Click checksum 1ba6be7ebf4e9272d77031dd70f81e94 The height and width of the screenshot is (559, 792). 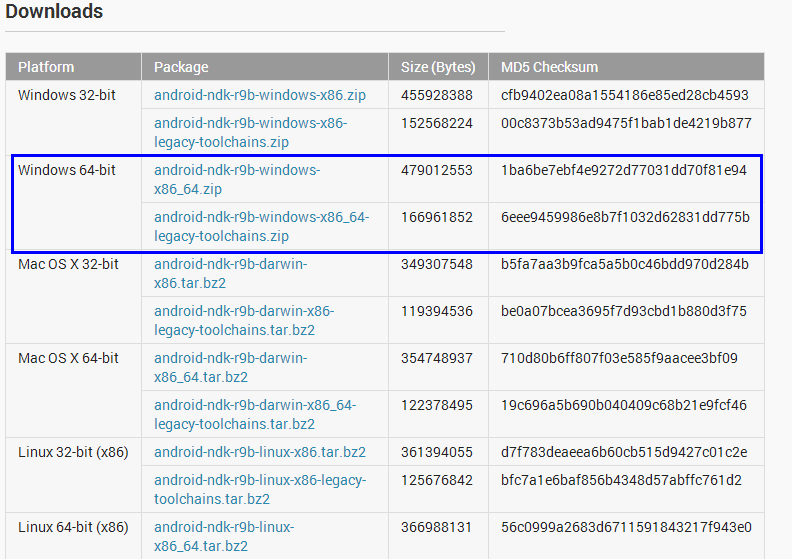point(624,170)
